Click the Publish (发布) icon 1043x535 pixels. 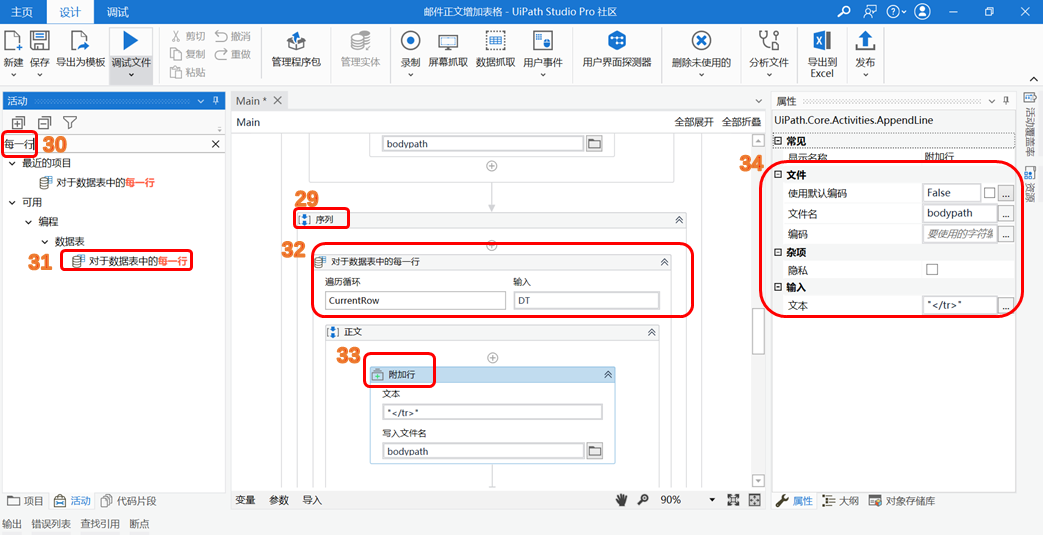[865, 41]
